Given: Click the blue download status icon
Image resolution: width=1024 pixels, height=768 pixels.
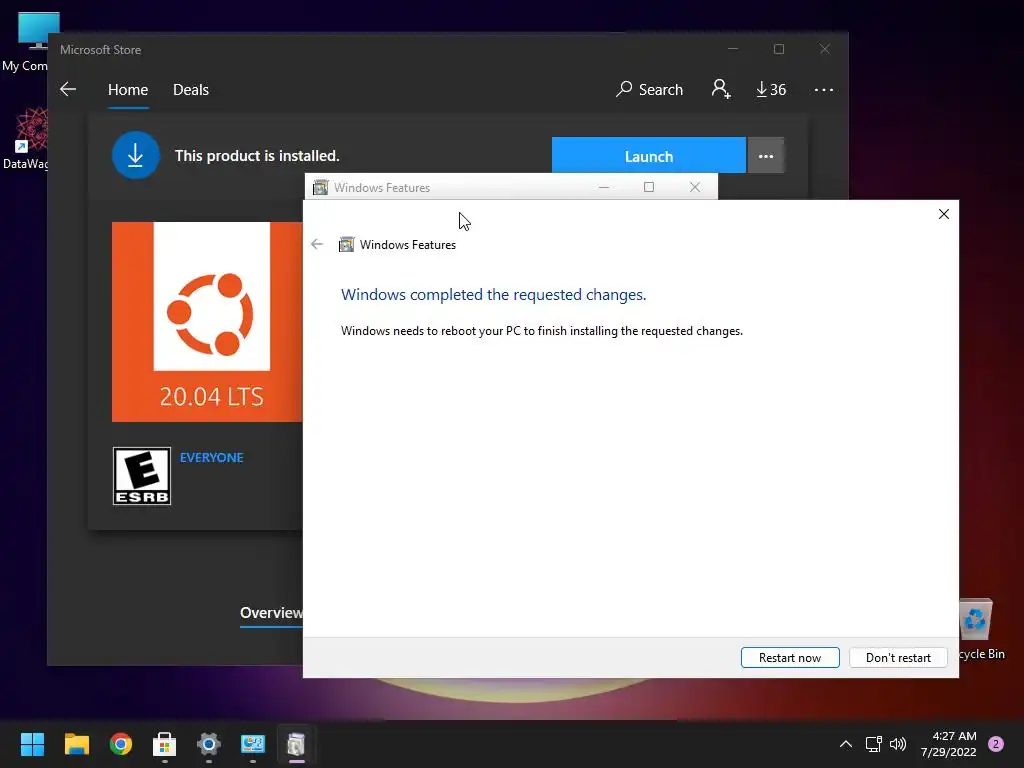Looking at the screenshot, I should (135, 155).
